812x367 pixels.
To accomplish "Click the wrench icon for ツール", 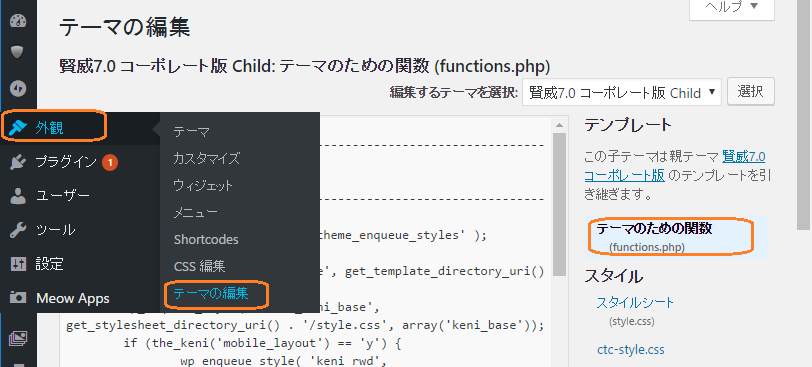I will 18,230.
